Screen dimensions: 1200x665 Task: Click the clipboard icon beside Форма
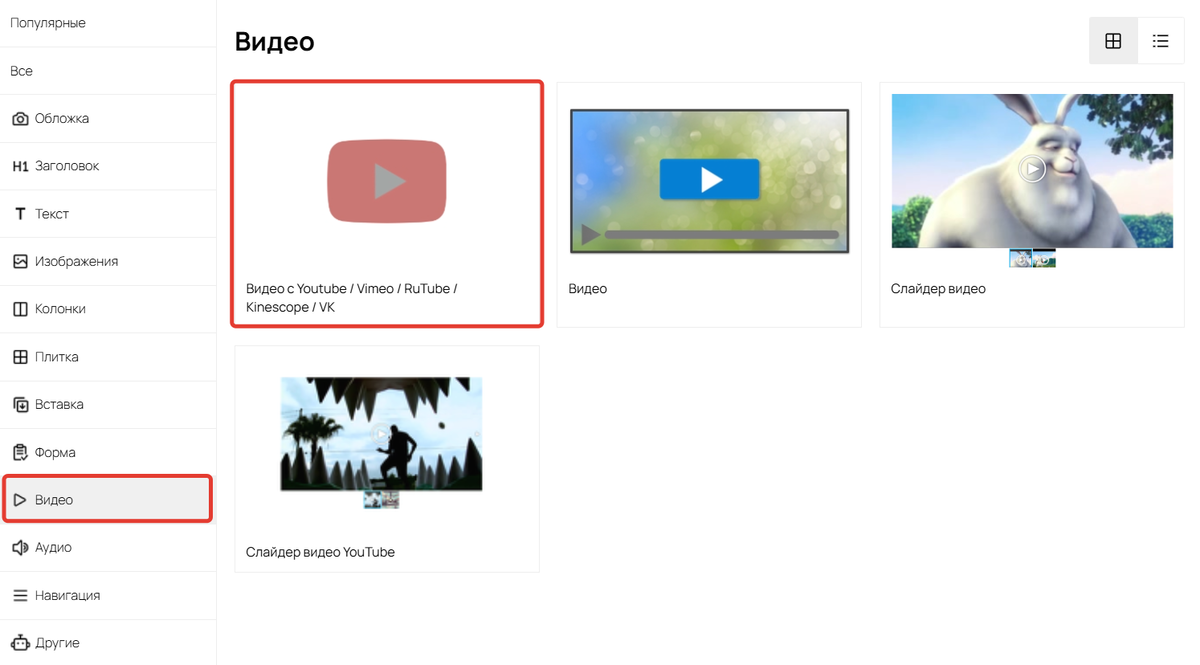pos(20,452)
